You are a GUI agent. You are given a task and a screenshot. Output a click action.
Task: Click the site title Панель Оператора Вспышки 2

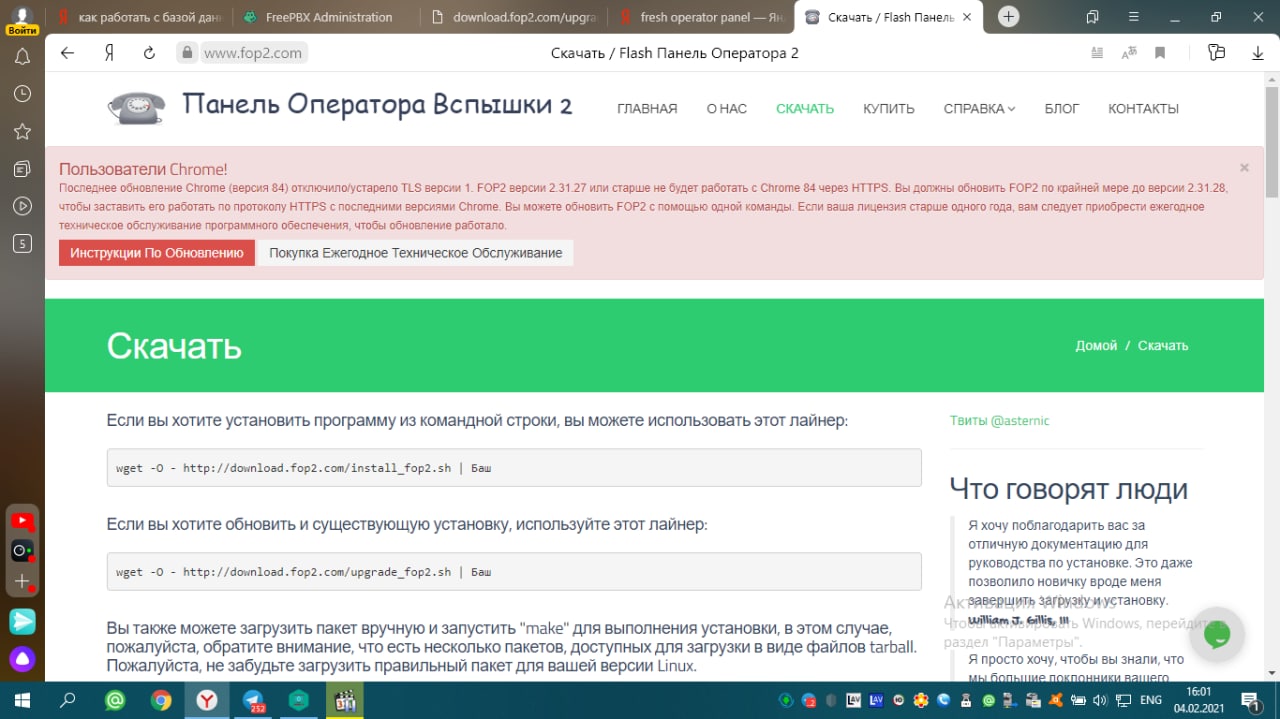[x=378, y=105]
